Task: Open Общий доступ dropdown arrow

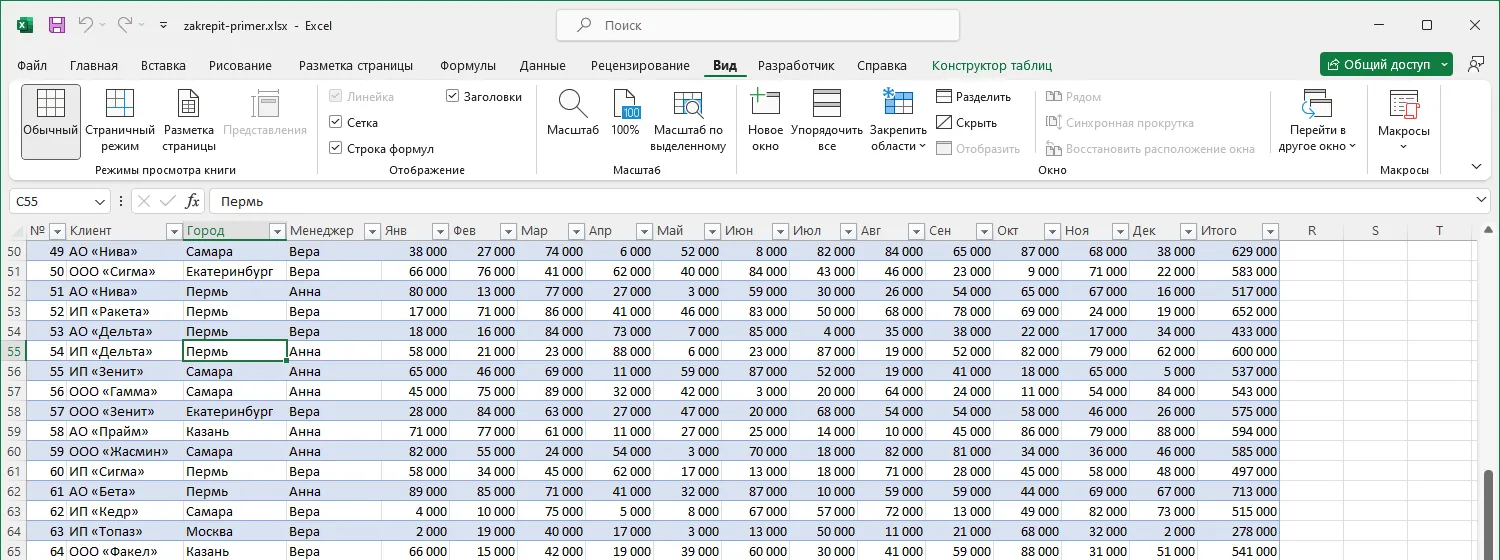Action: pyautogui.click(x=1445, y=64)
